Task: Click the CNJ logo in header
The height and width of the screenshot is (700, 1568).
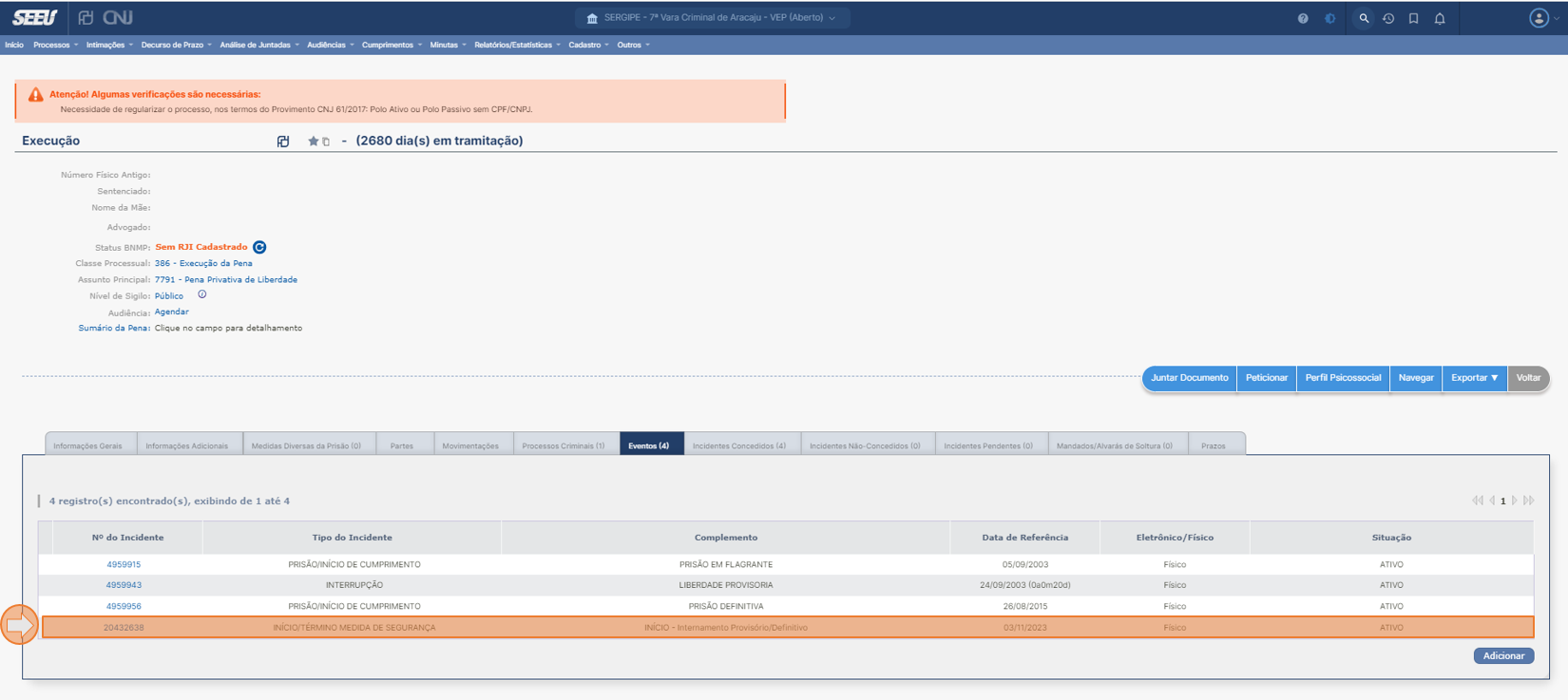Action: [118, 17]
